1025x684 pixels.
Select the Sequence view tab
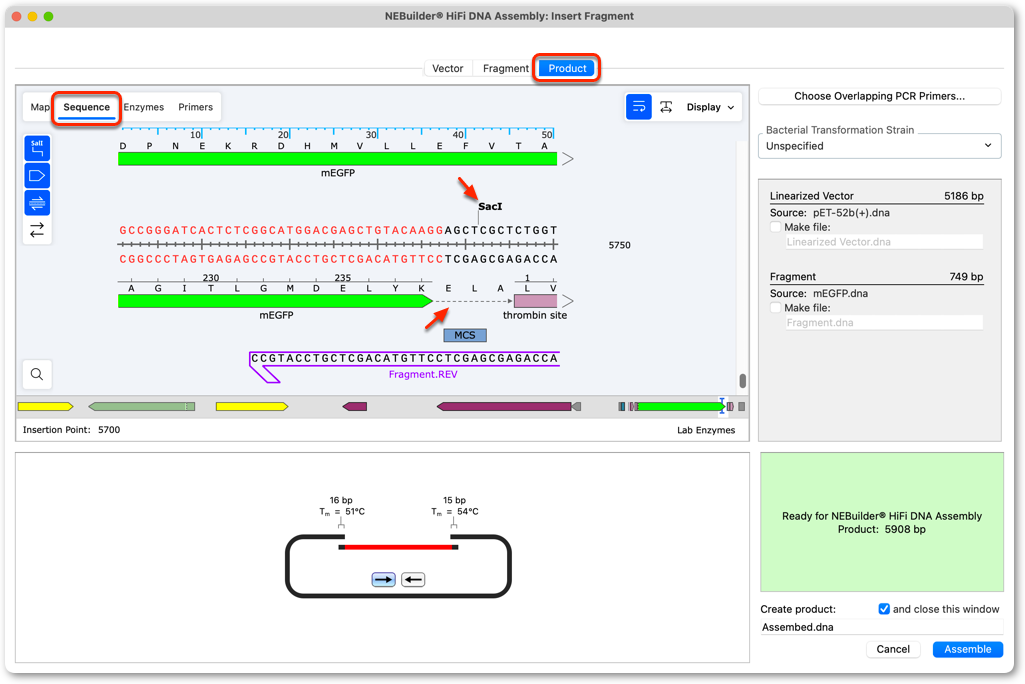pyautogui.click(x=86, y=107)
